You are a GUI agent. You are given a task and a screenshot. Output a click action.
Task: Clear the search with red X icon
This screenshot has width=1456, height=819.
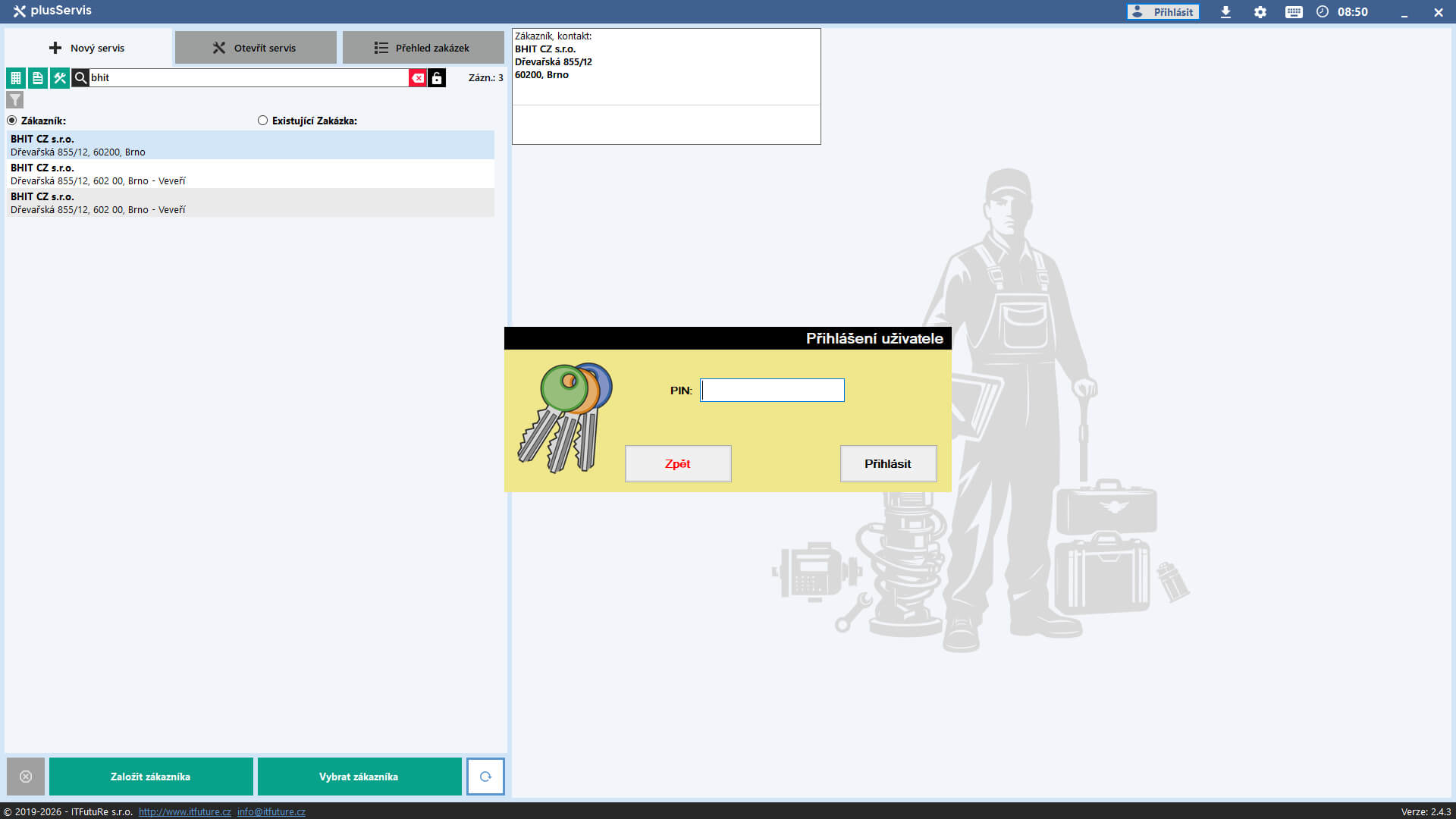tap(418, 78)
